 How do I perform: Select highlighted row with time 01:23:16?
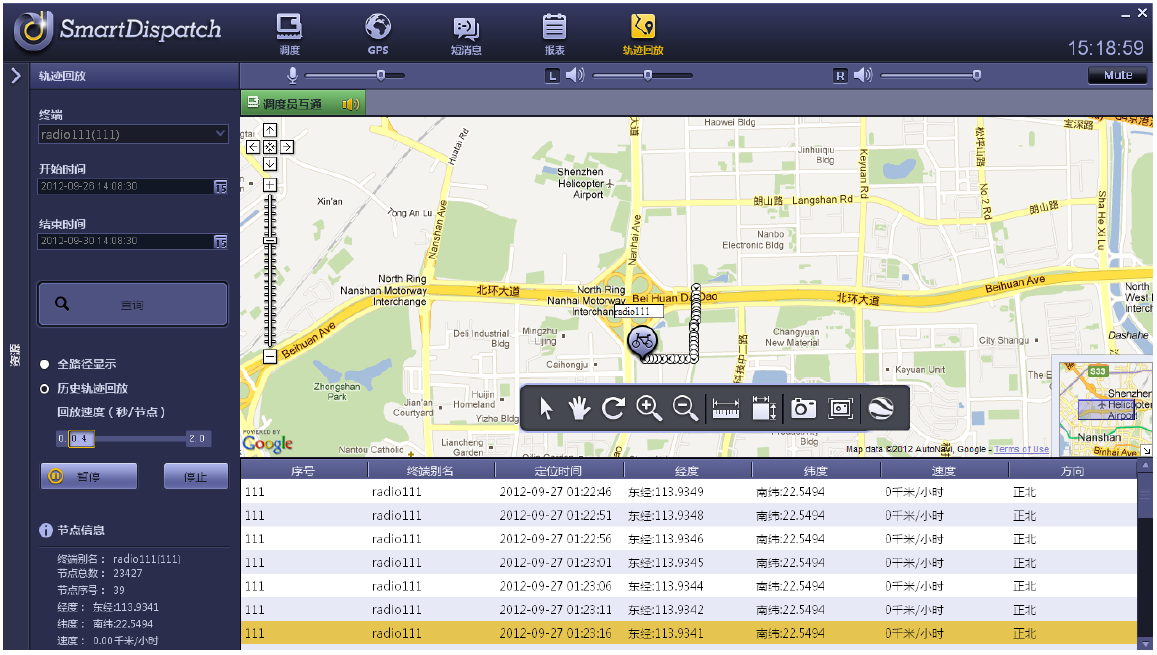(x=689, y=634)
